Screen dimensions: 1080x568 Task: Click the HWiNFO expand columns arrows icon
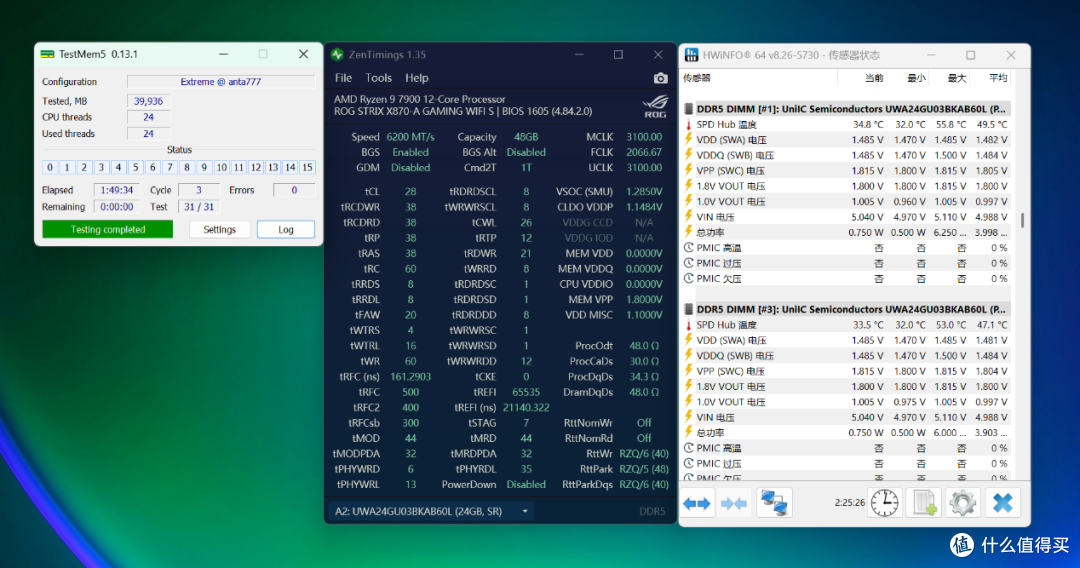[696, 504]
